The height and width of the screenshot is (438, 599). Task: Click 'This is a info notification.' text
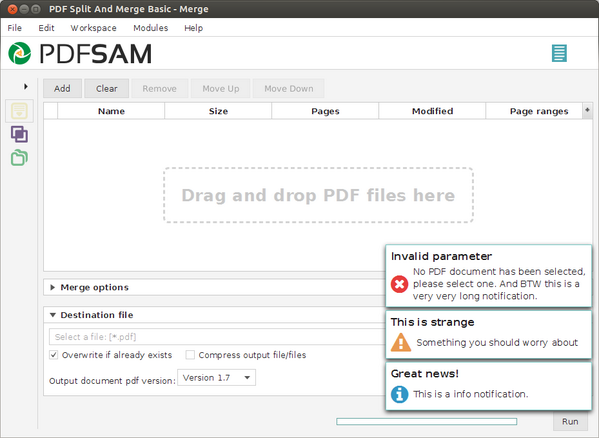pyautogui.click(x=471, y=394)
